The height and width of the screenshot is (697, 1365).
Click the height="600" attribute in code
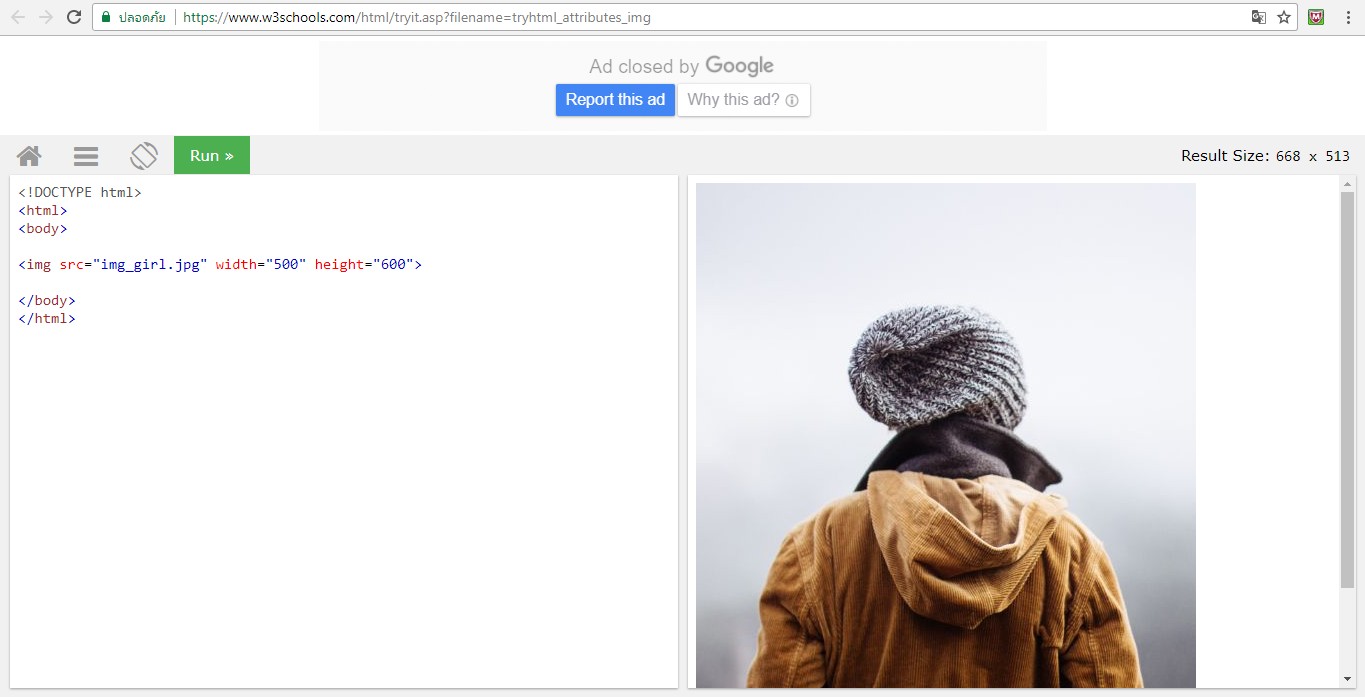(364, 264)
